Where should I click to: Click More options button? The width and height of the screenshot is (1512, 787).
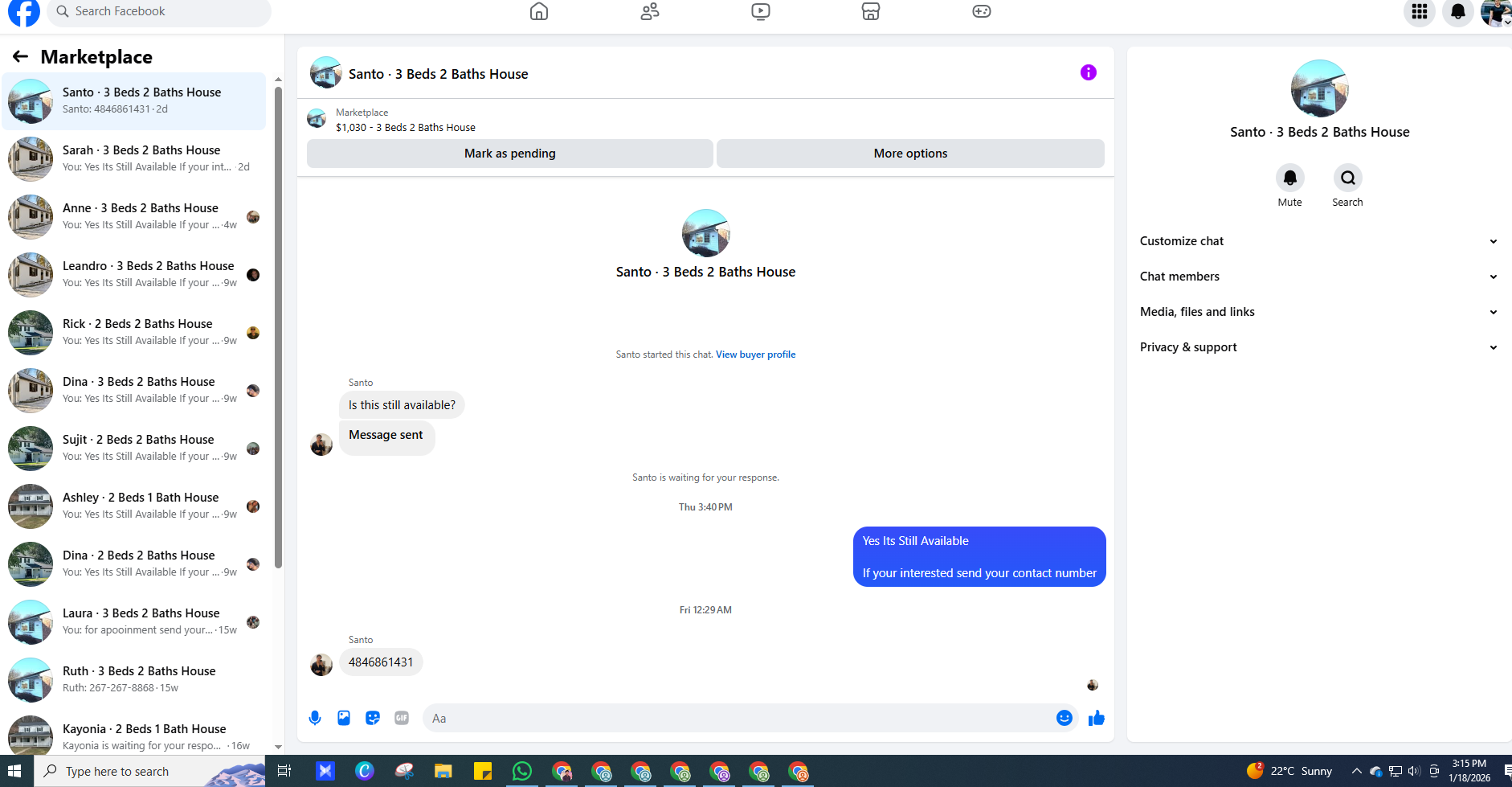click(910, 154)
